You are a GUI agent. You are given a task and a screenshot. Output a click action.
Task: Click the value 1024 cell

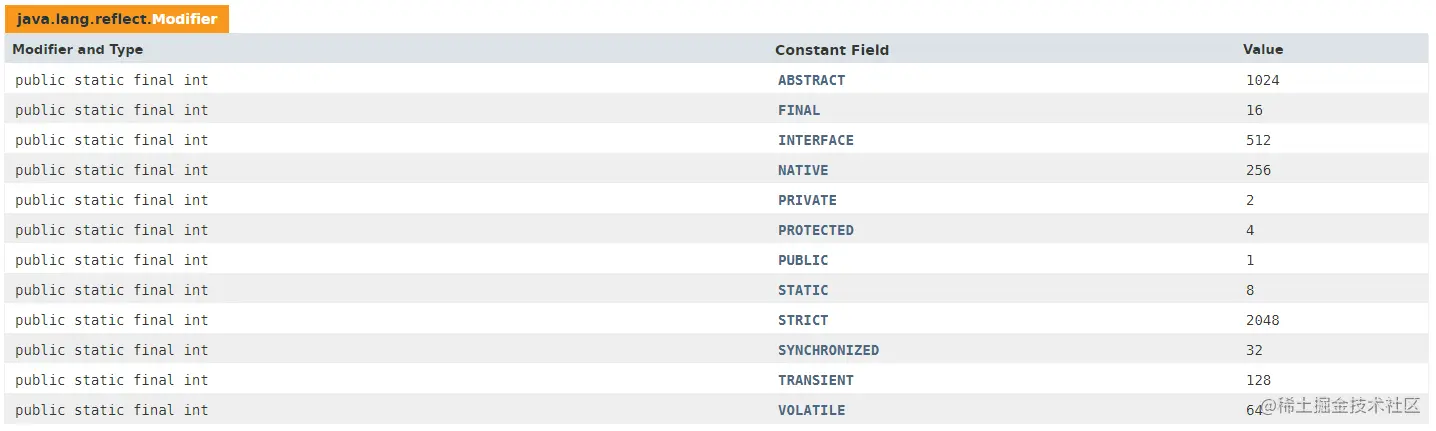click(1263, 80)
